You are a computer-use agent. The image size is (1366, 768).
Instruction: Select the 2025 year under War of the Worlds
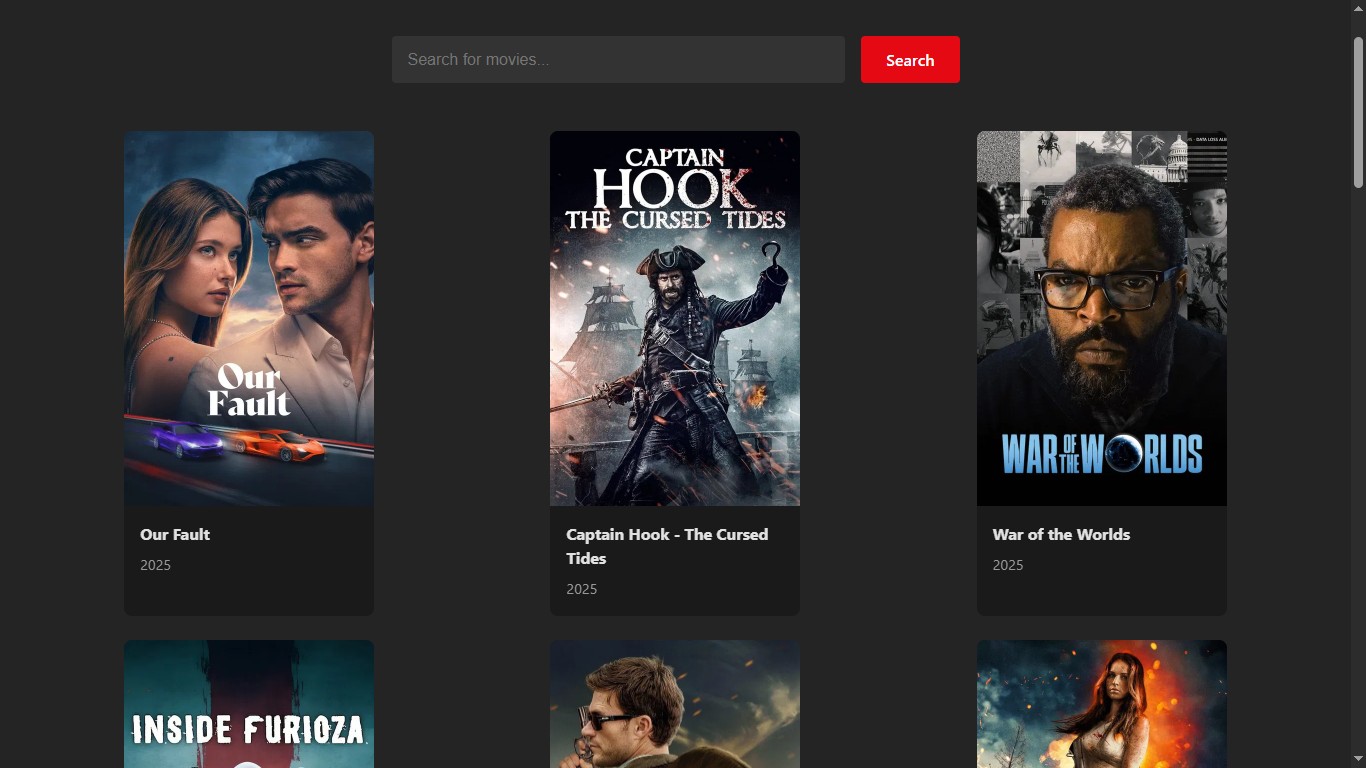(x=1007, y=565)
